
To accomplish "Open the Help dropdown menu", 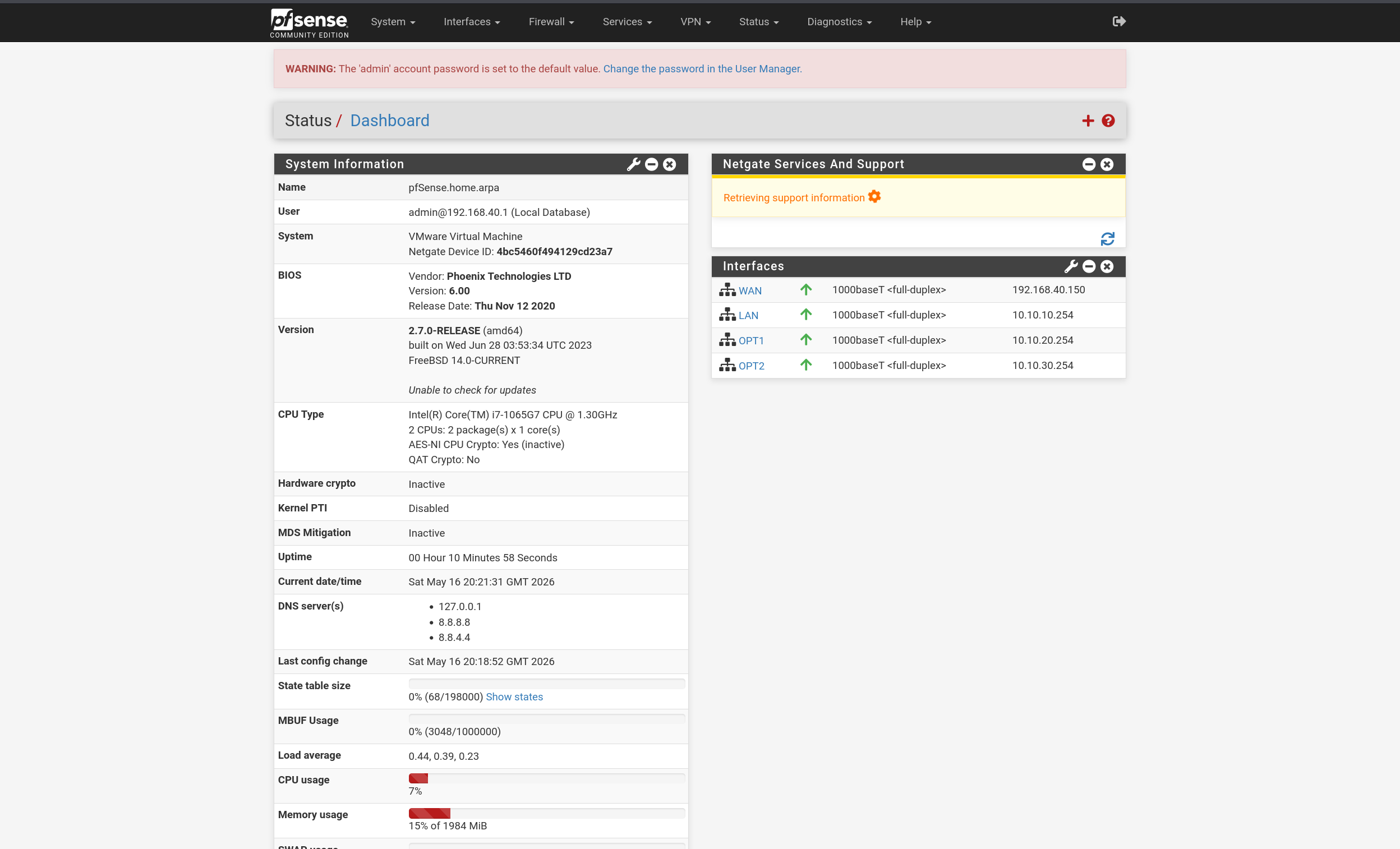I will point(915,21).
